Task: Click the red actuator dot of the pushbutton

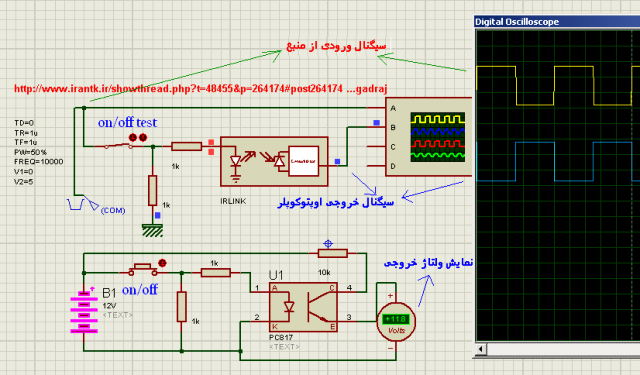Action: coord(162,263)
